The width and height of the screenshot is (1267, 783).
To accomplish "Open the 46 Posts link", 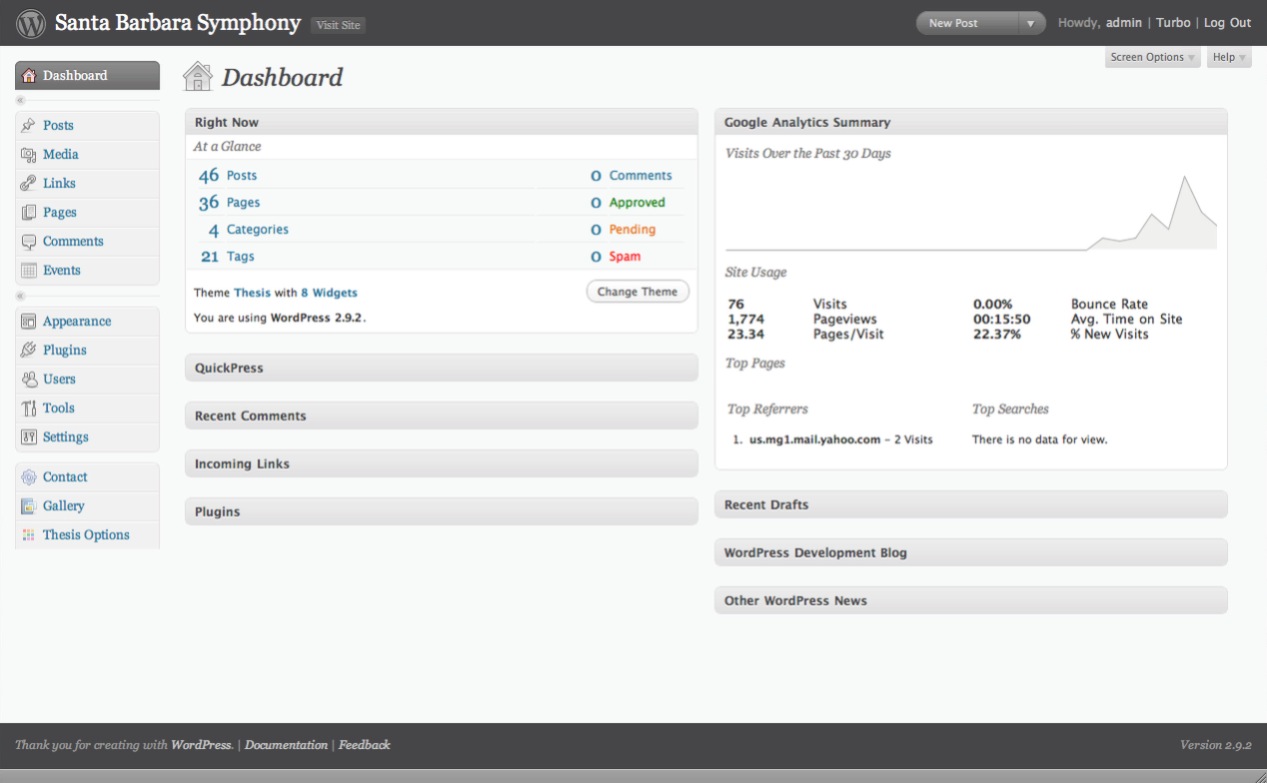I will point(228,176).
